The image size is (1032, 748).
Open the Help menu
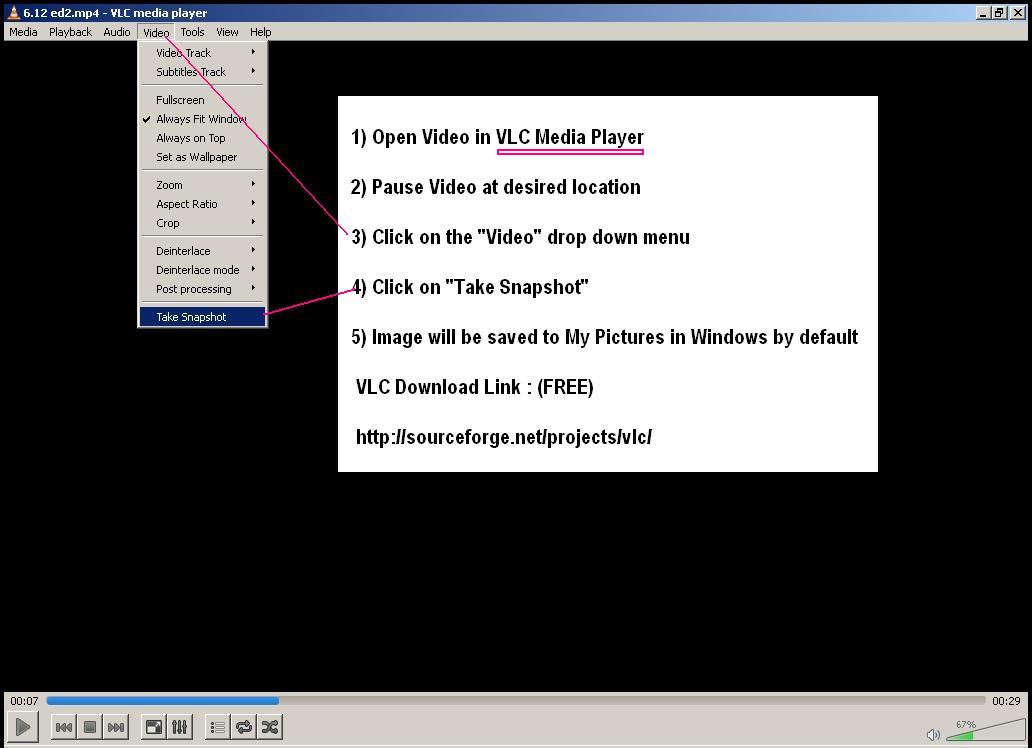pyautogui.click(x=261, y=32)
